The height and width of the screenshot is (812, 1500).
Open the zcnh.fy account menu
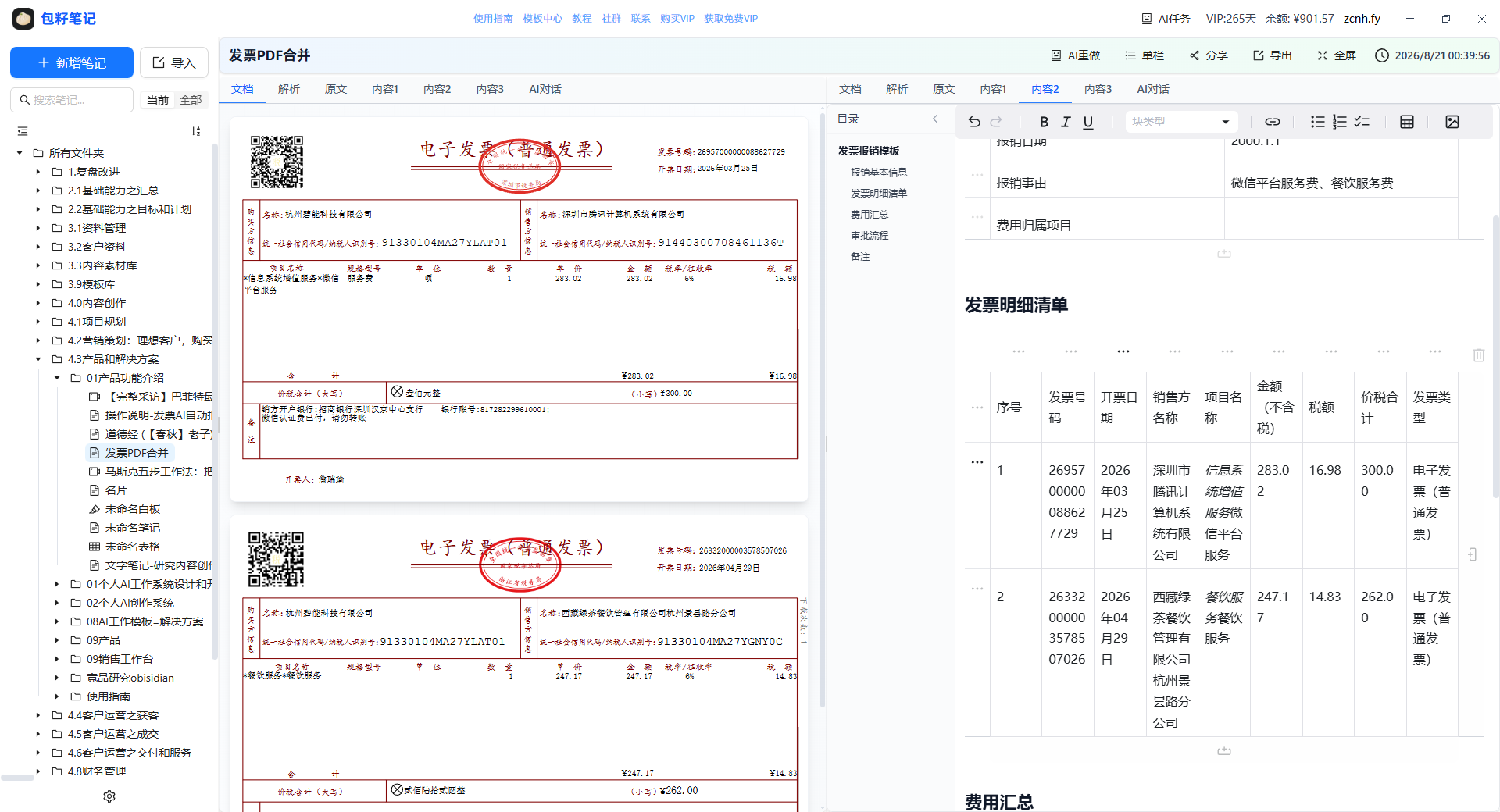pyautogui.click(x=1362, y=19)
